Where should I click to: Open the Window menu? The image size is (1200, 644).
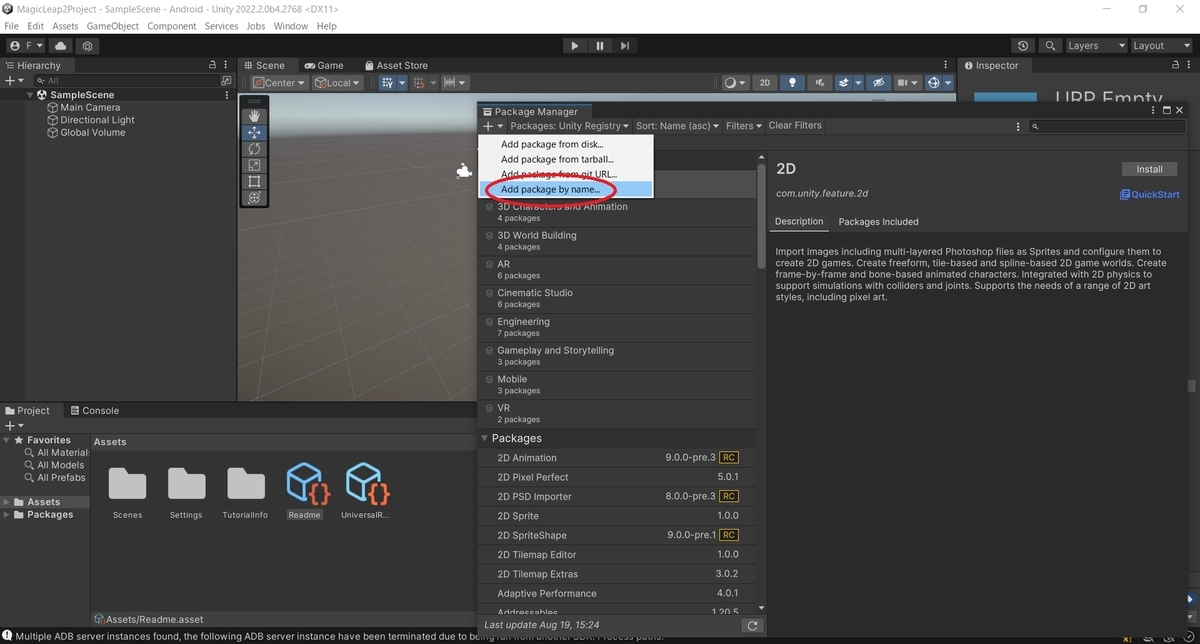pyautogui.click(x=291, y=26)
